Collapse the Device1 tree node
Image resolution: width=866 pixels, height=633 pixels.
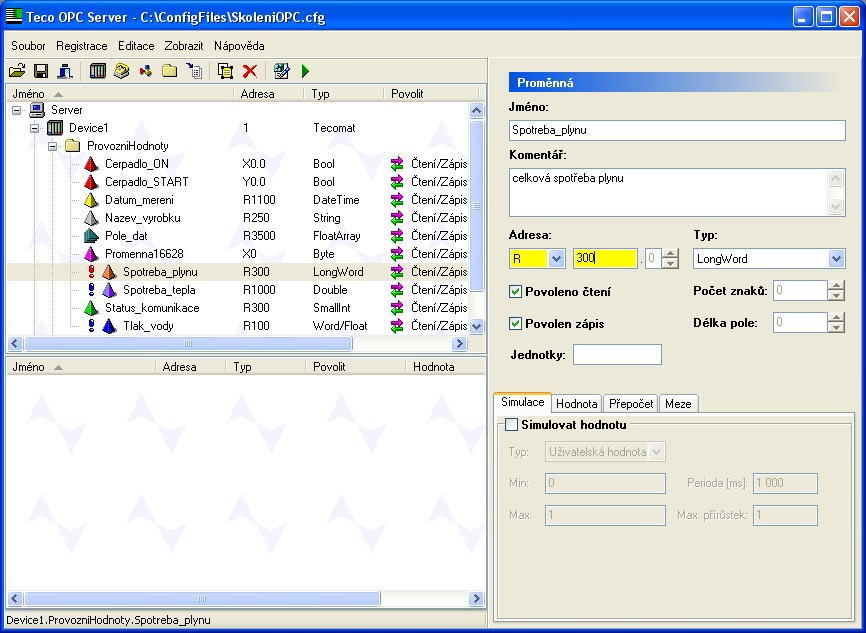pyautogui.click(x=34, y=128)
